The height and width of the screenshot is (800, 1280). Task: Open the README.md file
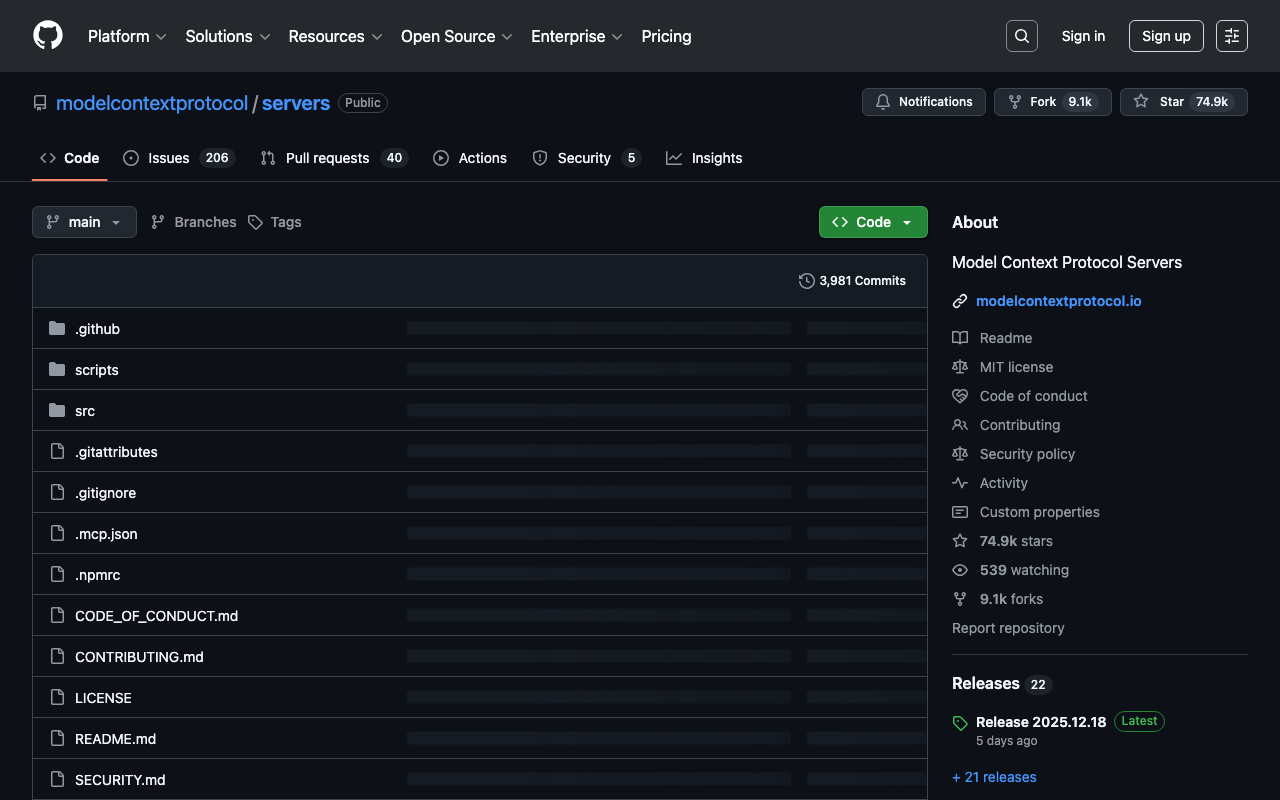pyautogui.click(x=115, y=739)
